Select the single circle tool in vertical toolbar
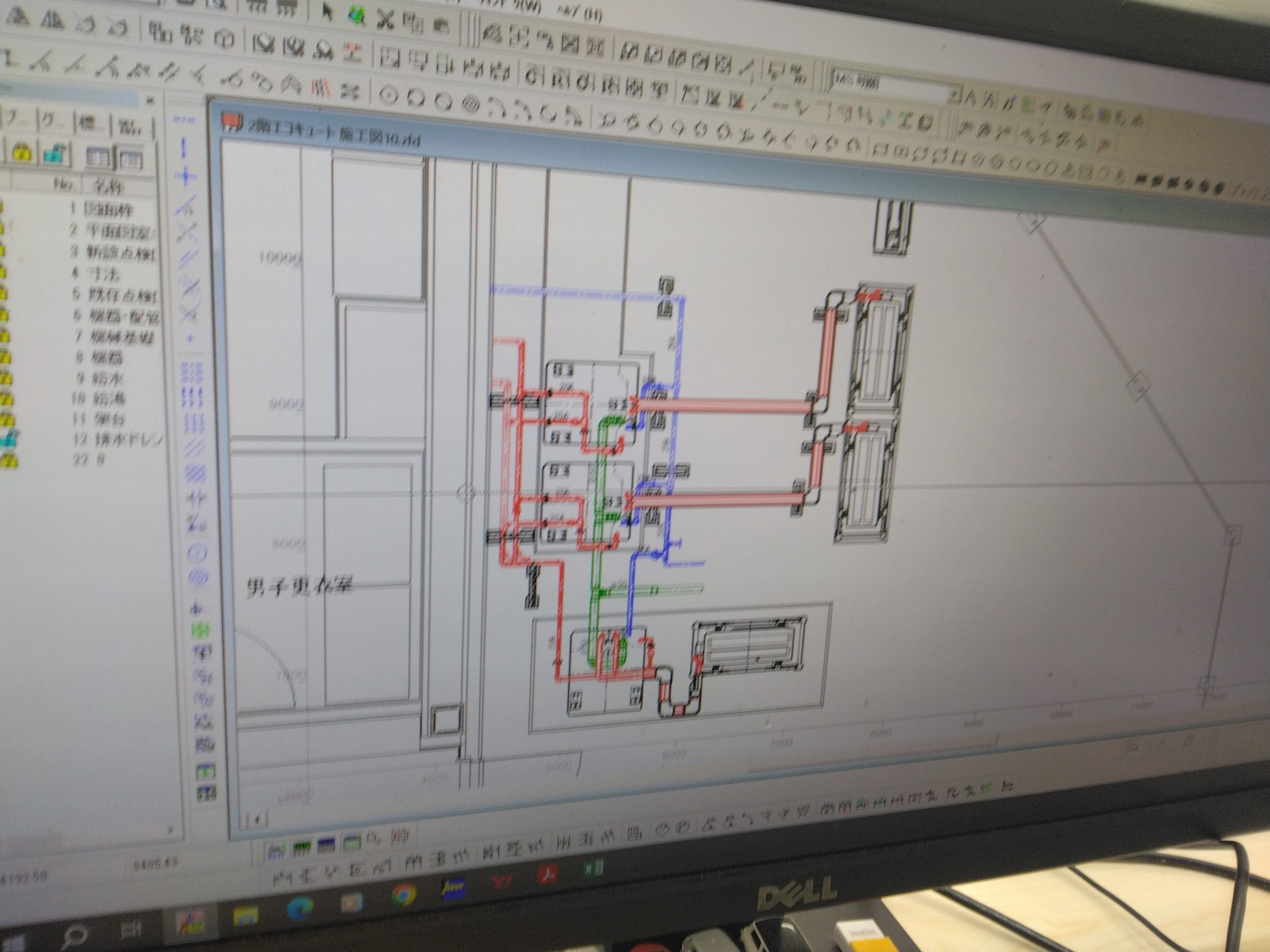The width and height of the screenshot is (1270, 952). click(197, 553)
